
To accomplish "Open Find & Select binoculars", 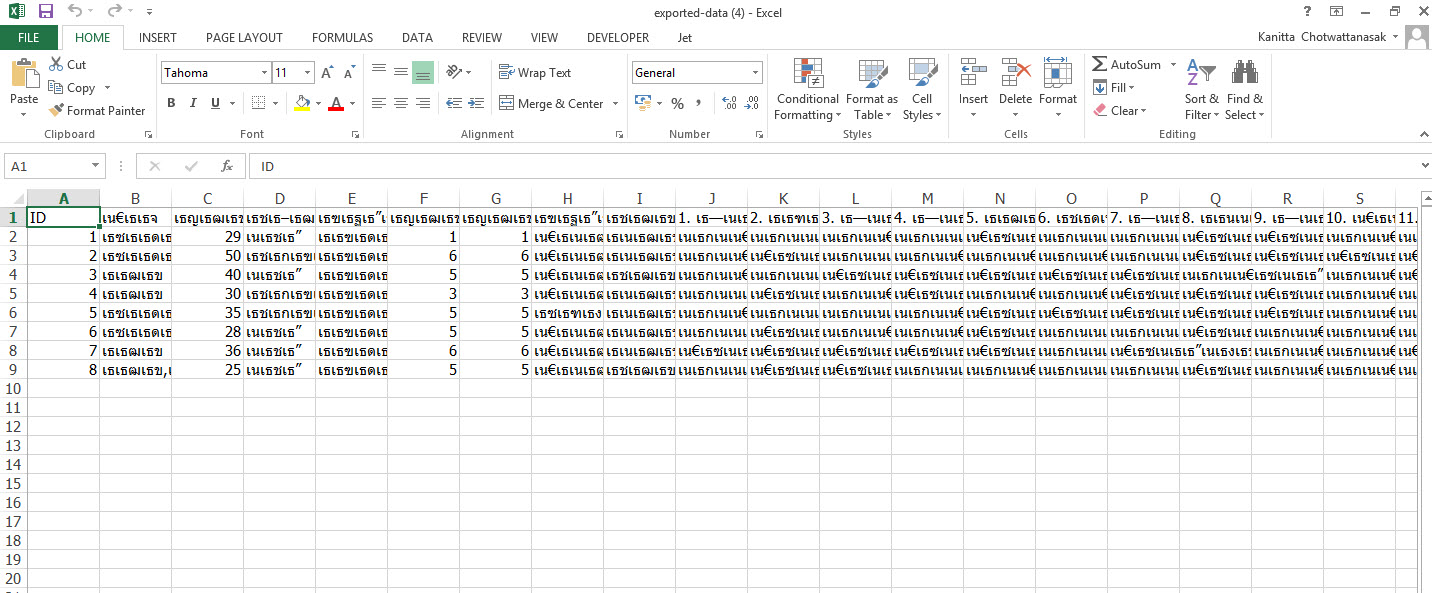I will coord(1245,89).
